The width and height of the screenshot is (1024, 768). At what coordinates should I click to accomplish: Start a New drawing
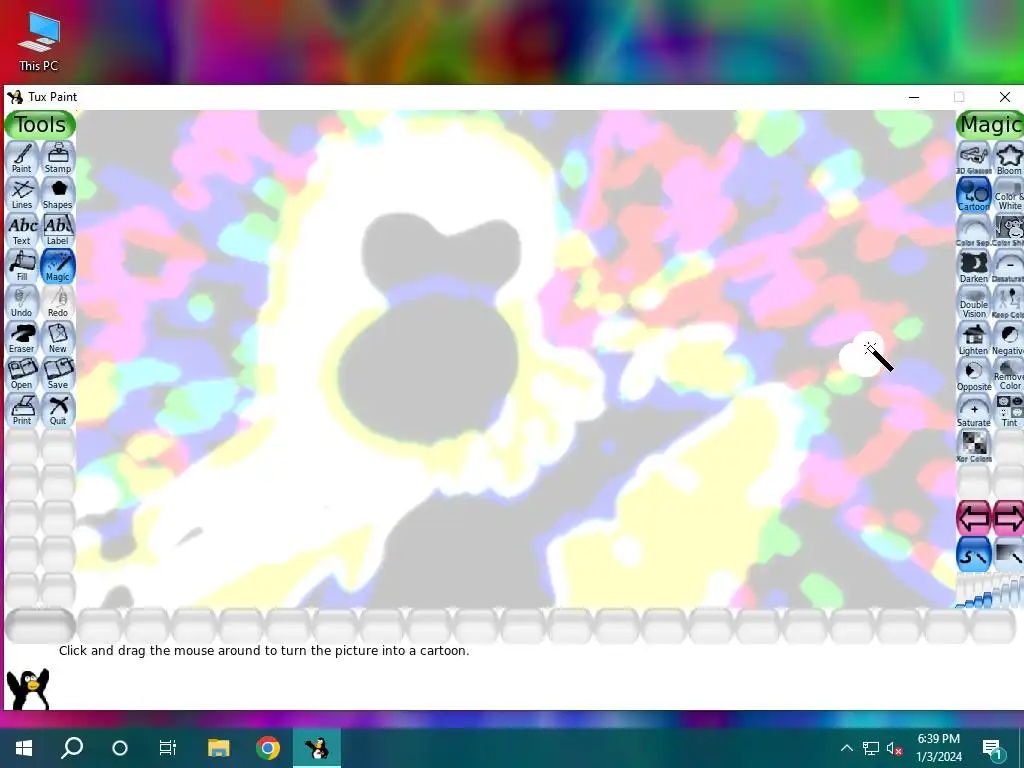tap(58, 338)
